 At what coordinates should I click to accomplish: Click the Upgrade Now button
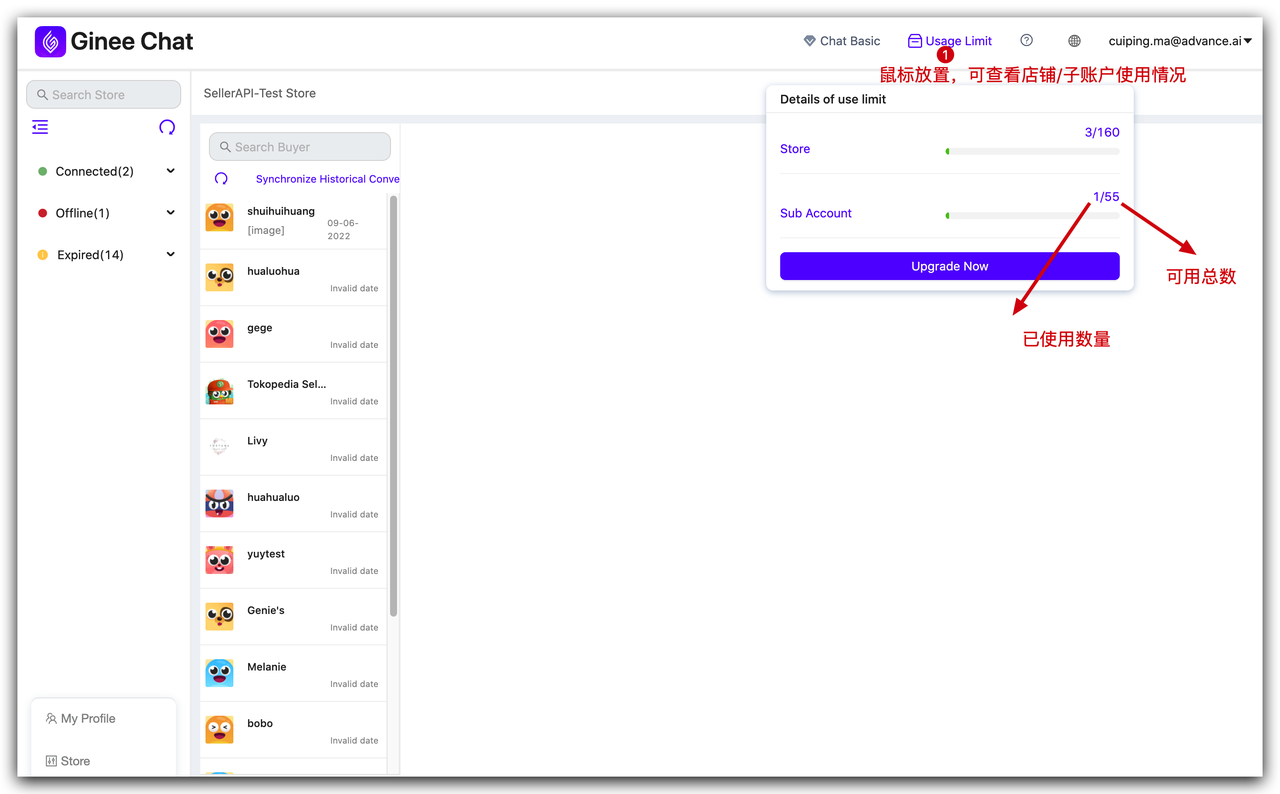(949, 266)
